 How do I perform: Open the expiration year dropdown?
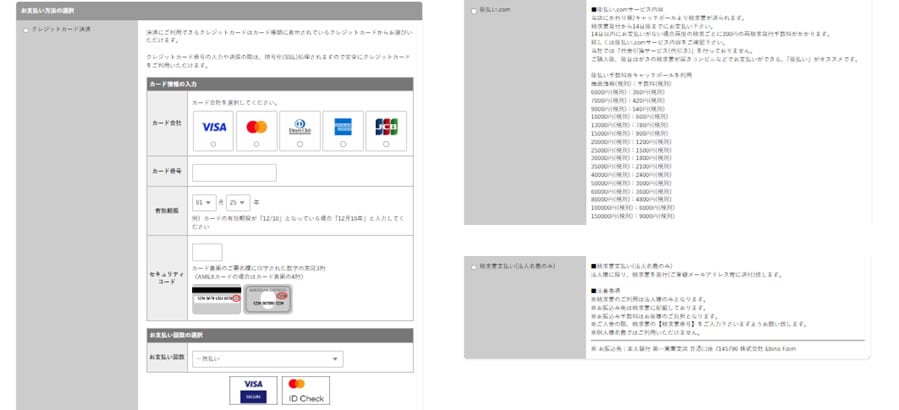238,201
